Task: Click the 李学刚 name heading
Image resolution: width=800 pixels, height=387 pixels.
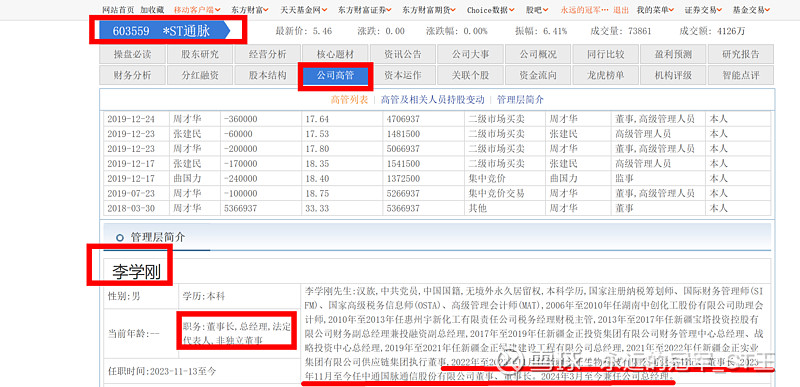Action: pyautogui.click(x=136, y=272)
